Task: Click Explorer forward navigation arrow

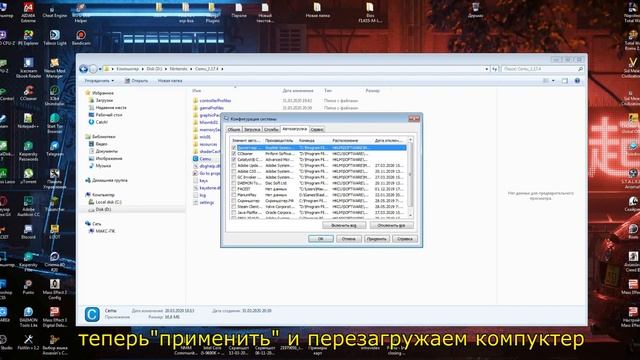Action: (x=93, y=69)
